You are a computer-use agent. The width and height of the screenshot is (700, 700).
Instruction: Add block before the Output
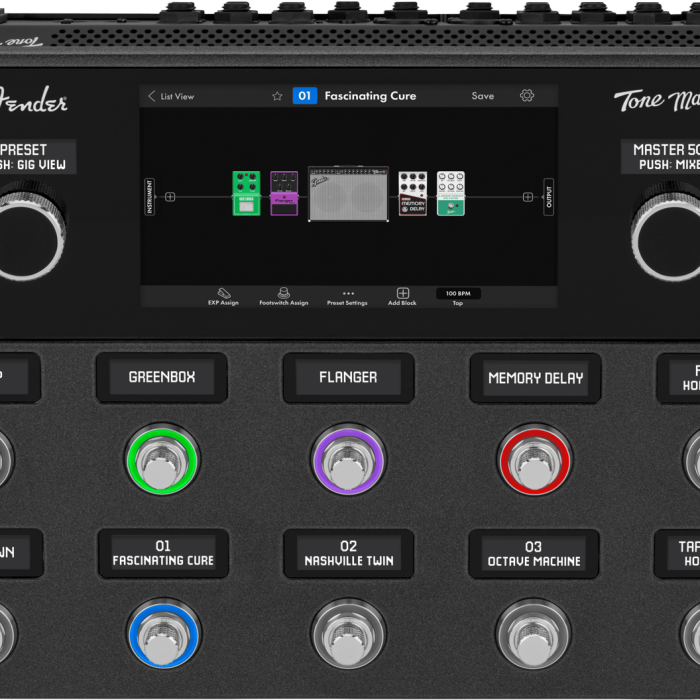pos(528,197)
